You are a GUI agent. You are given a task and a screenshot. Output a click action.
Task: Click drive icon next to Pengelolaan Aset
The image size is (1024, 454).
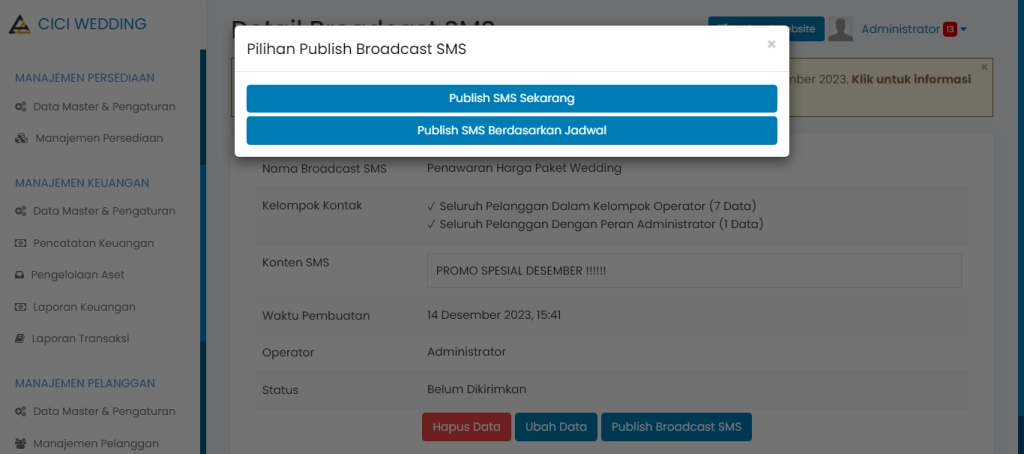[x=20, y=275]
